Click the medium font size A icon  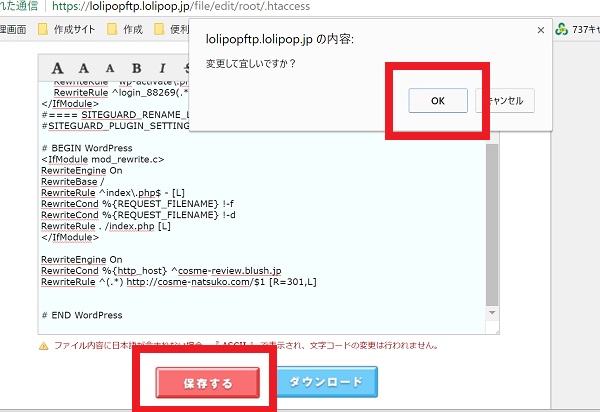click(x=84, y=68)
